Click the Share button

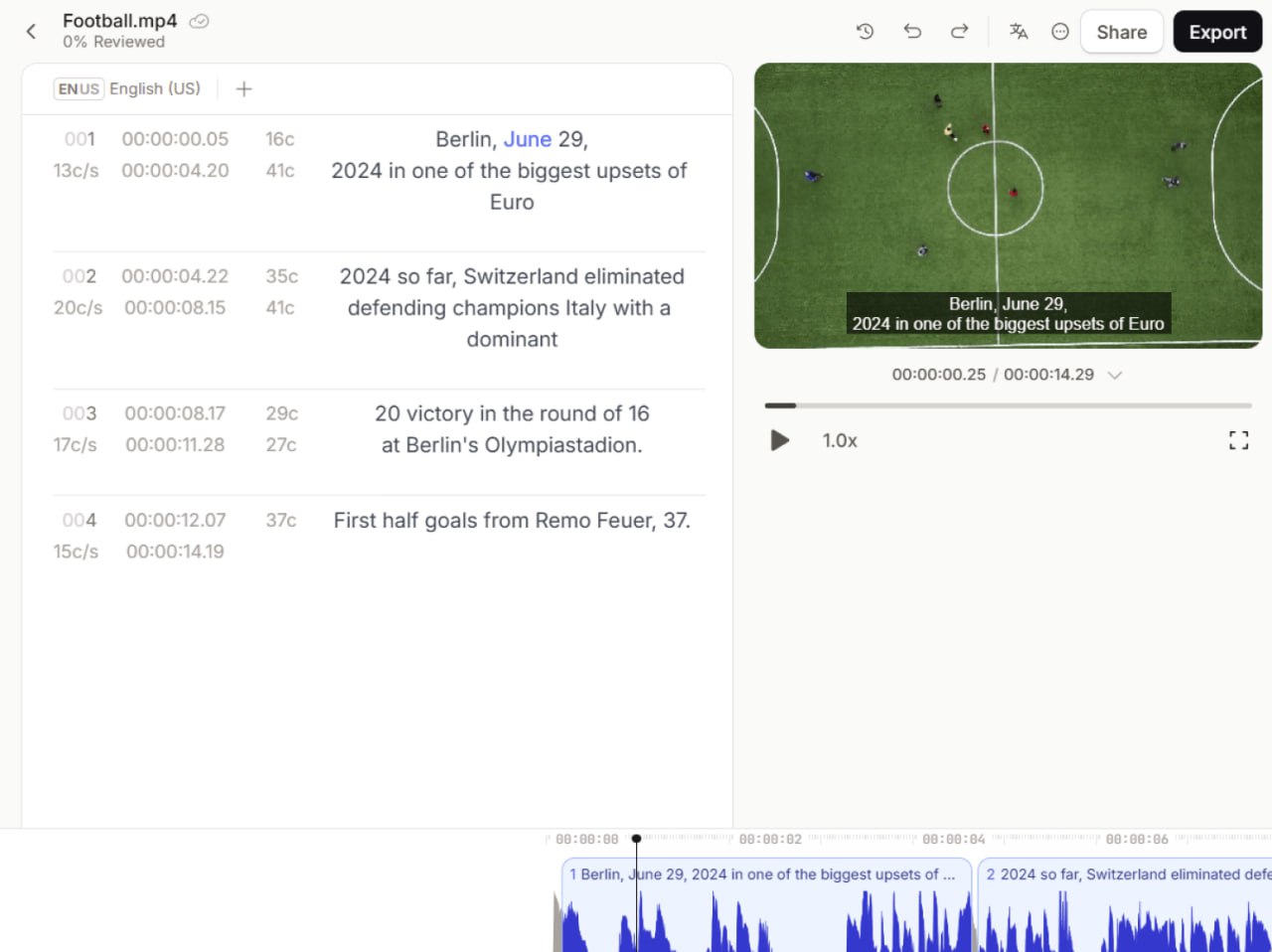click(1121, 31)
